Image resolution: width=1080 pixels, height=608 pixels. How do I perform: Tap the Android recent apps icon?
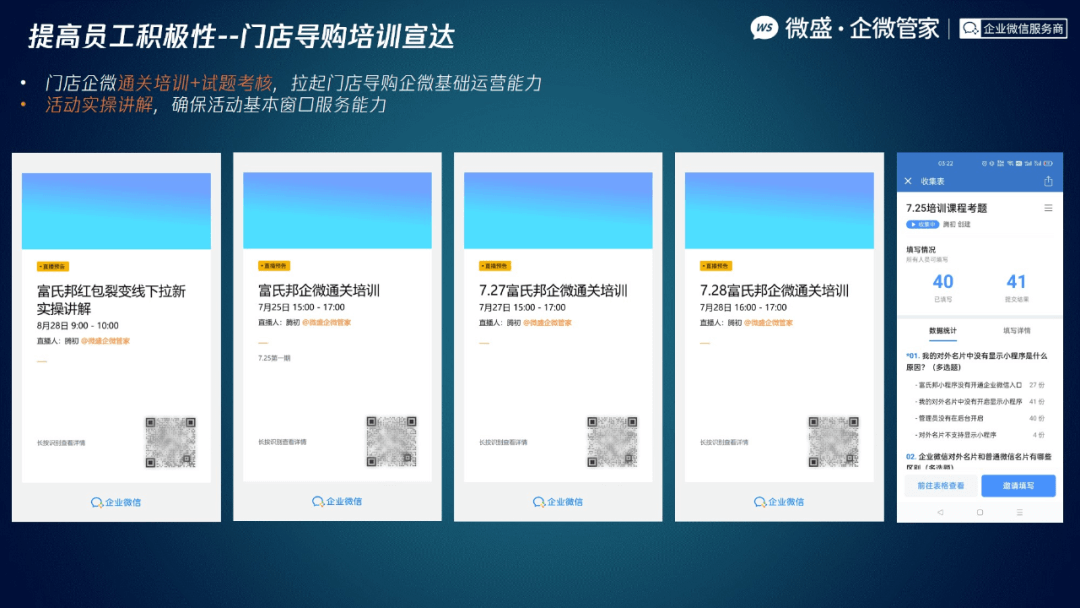coord(1019,512)
